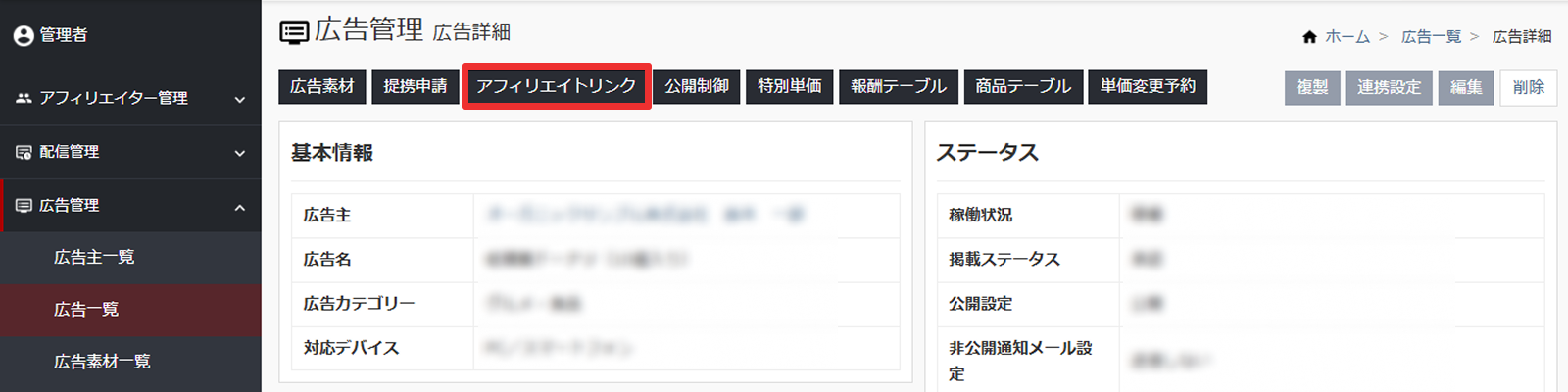The width and height of the screenshot is (1568, 392).
Task: Click the home icon in breadcrumb
Action: coord(1309,37)
